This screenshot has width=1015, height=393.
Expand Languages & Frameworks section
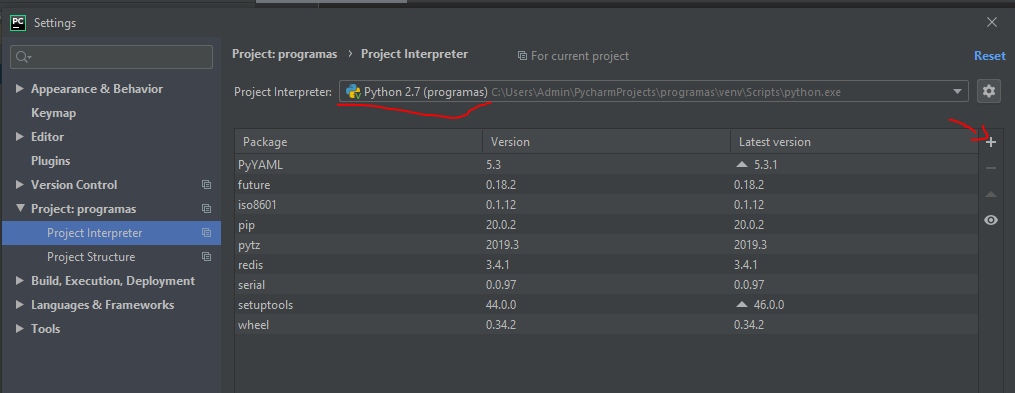(19, 304)
